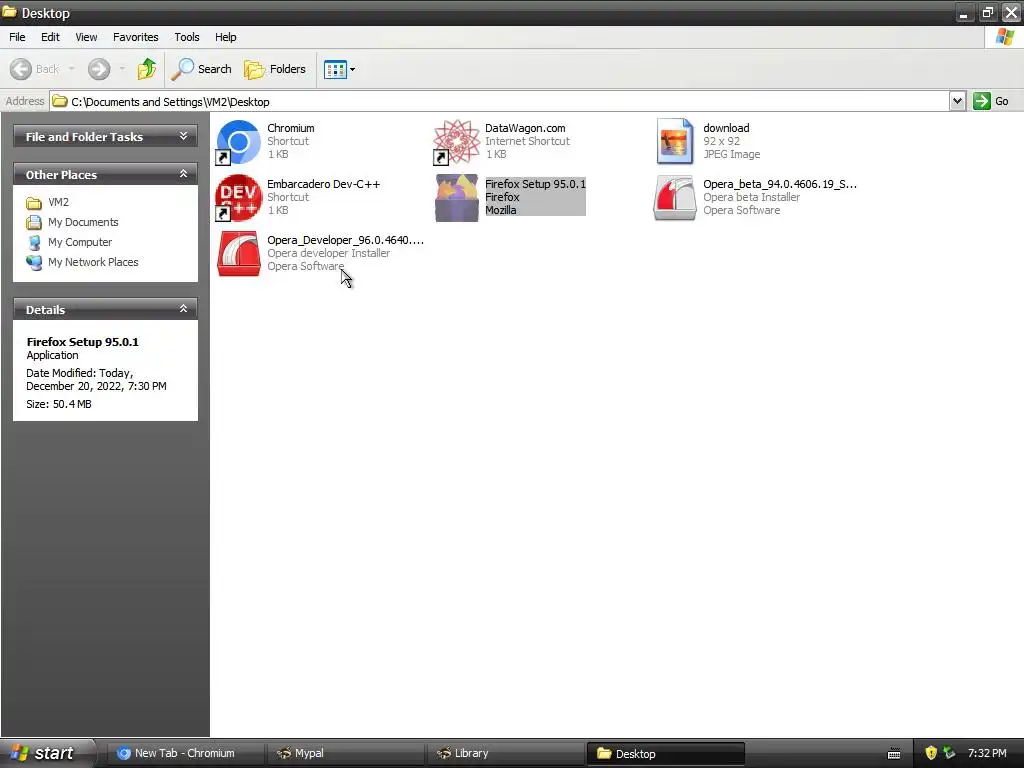
Task: Click the DataWagon.com file name label
Action: pos(525,128)
